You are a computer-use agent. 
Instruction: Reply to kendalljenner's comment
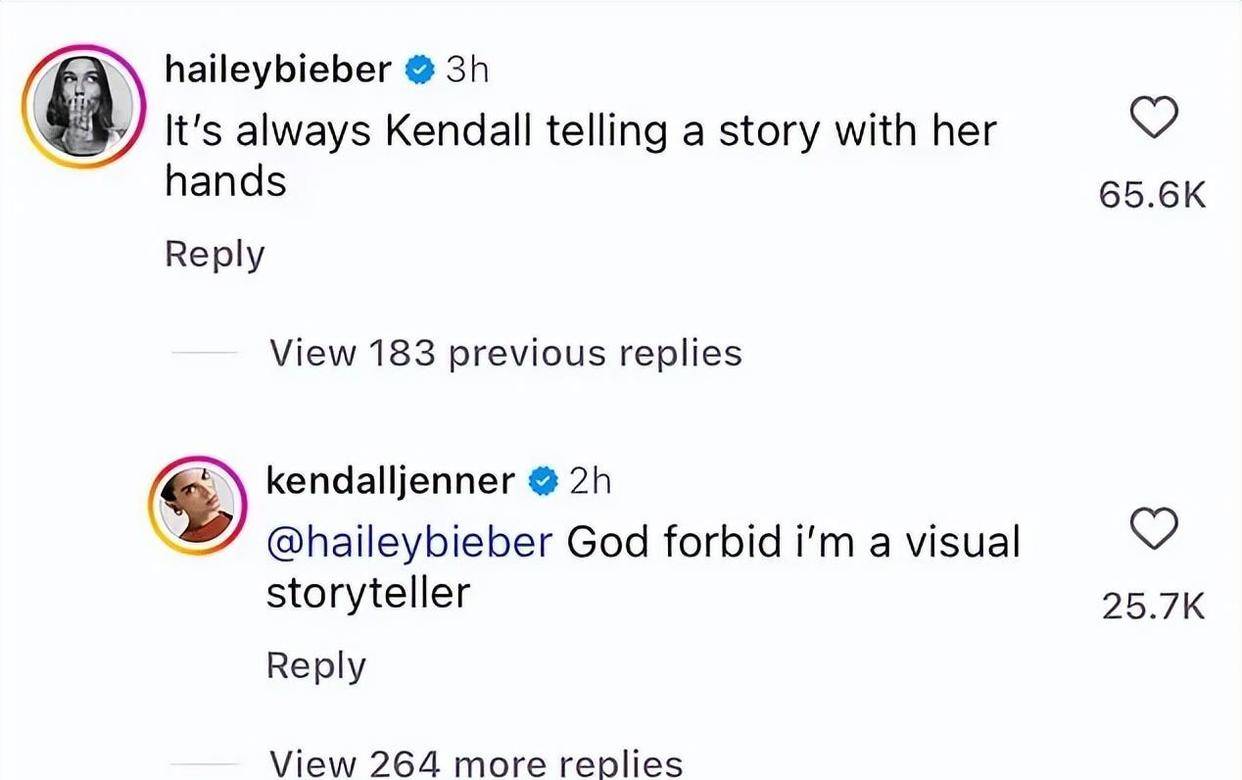click(x=316, y=665)
